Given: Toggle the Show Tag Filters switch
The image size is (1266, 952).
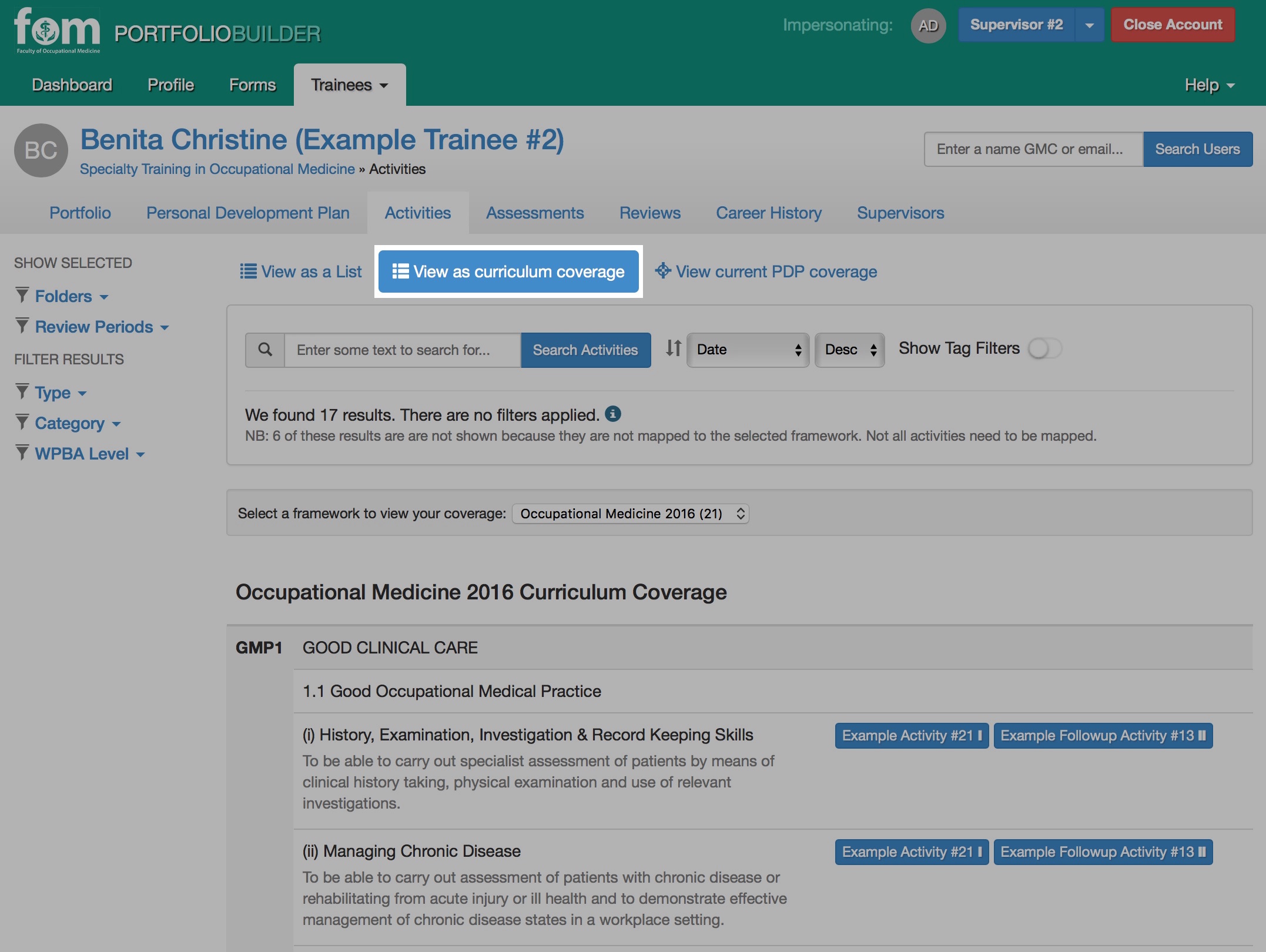Looking at the screenshot, I should pos(1044,348).
